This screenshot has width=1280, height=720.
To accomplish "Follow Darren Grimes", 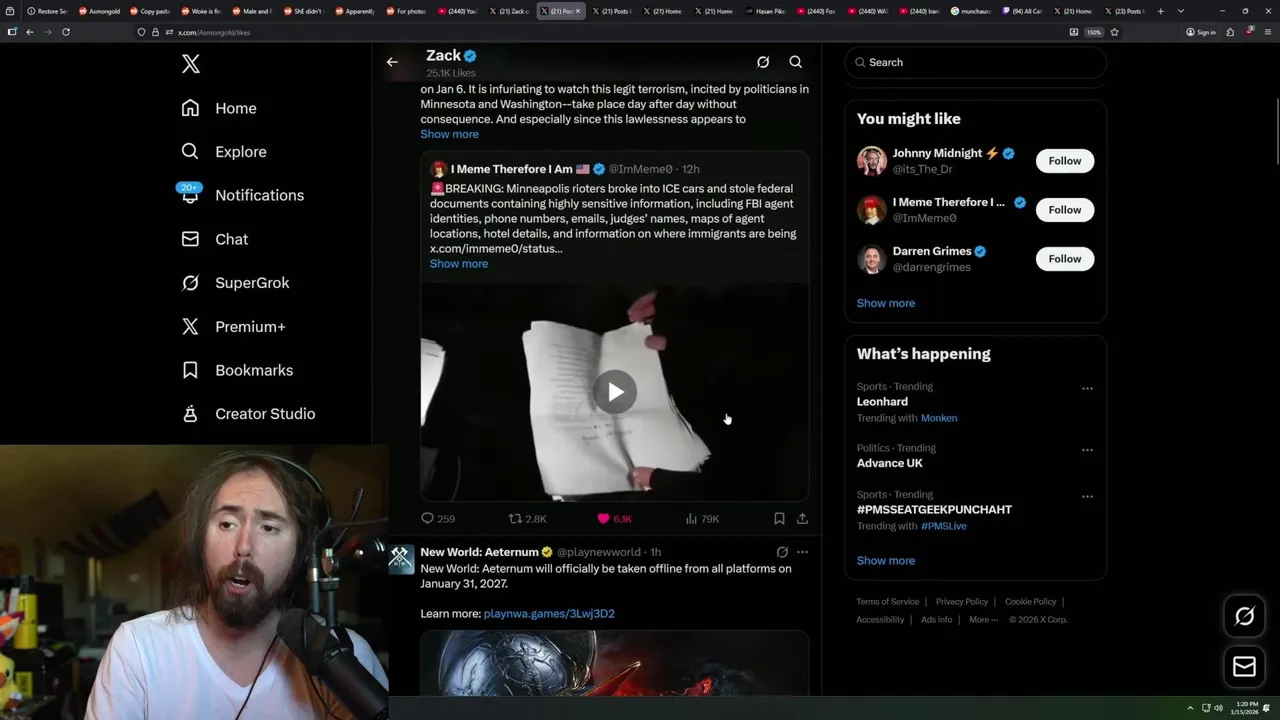I will coord(1064,259).
